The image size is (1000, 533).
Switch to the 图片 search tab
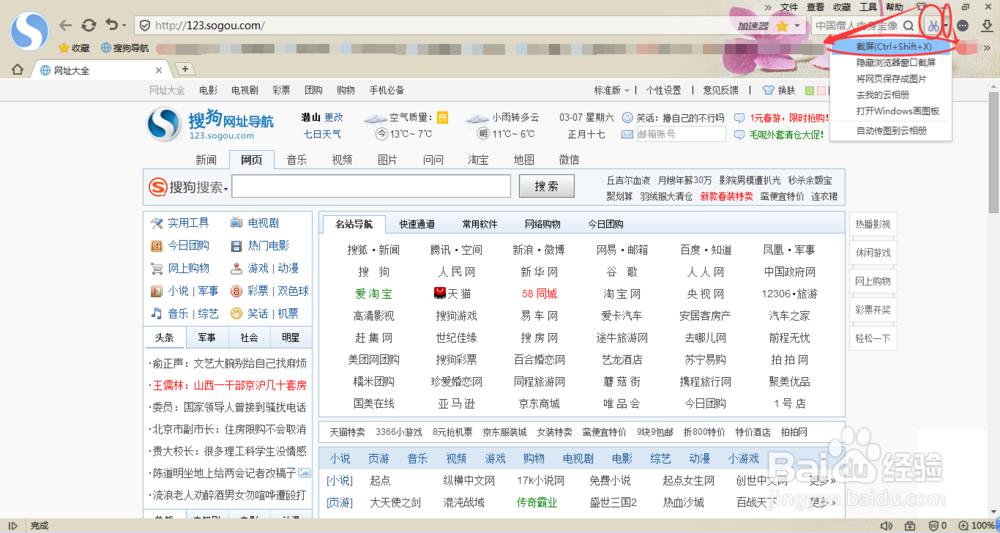click(387, 159)
